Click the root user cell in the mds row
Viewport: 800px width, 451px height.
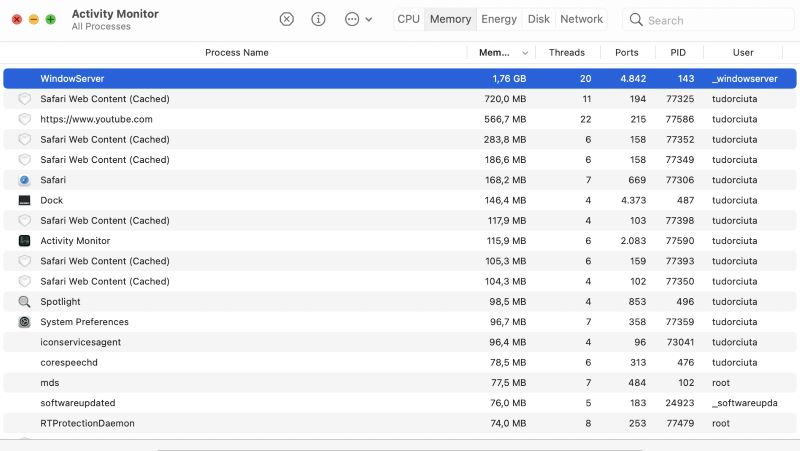[721, 383]
